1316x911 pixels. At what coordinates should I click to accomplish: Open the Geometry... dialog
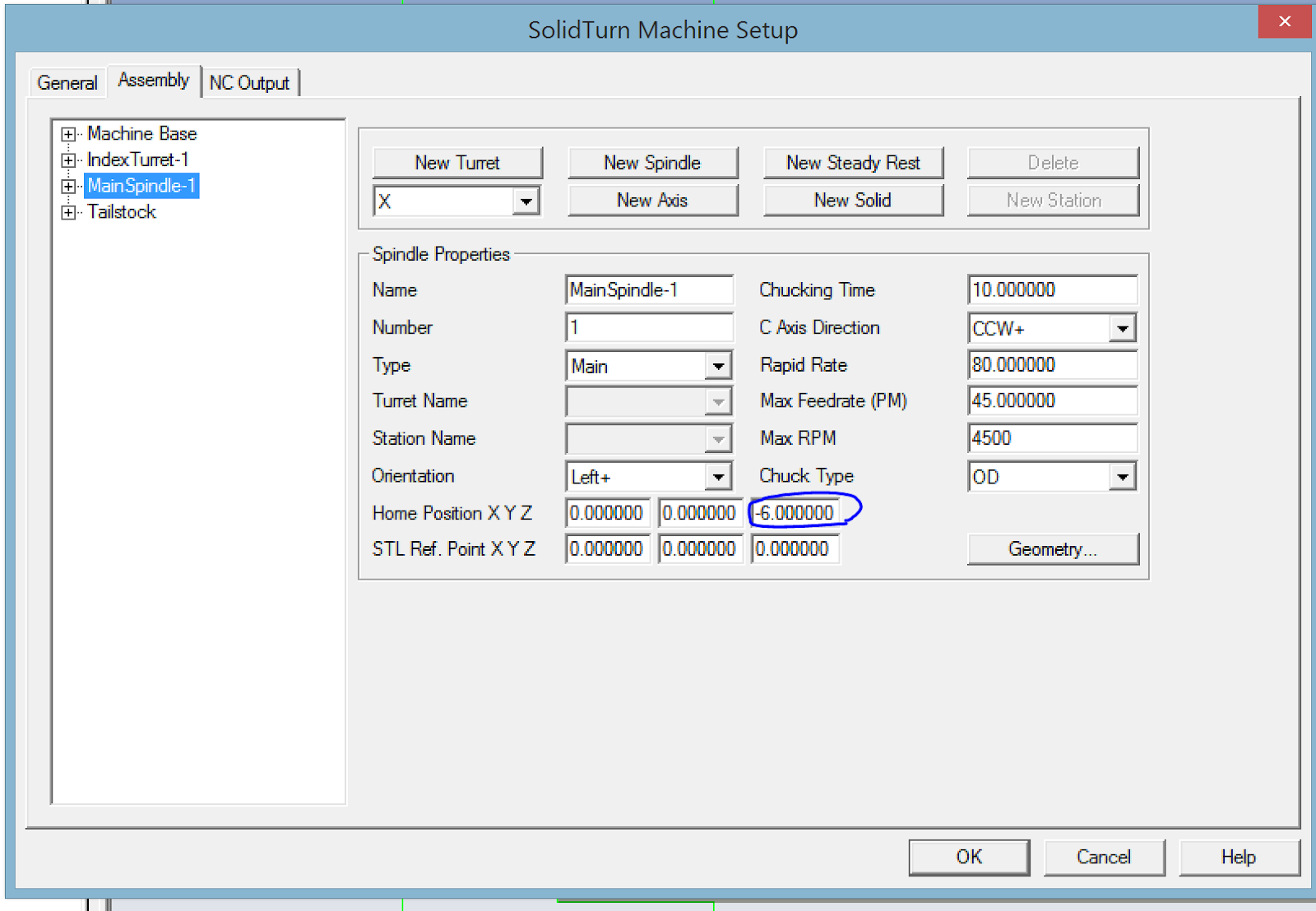pyautogui.click(x=1053, y=549)
